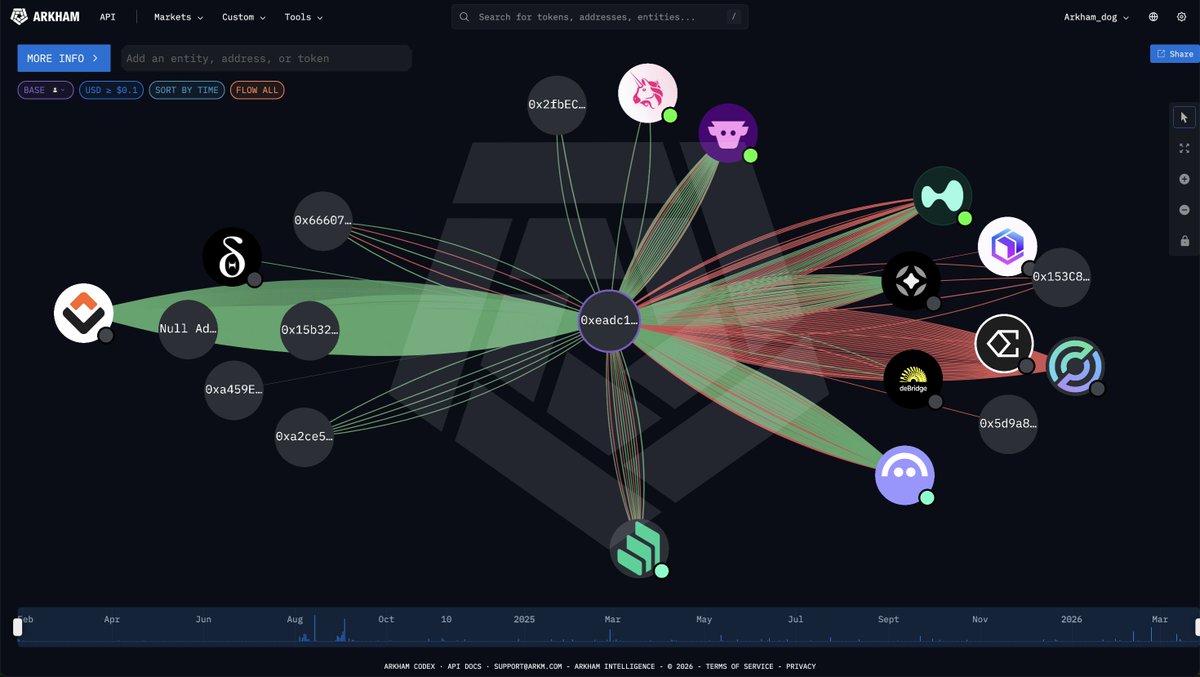
Task: Select the black node with white angular E logo
Action: click(1004, 344)
